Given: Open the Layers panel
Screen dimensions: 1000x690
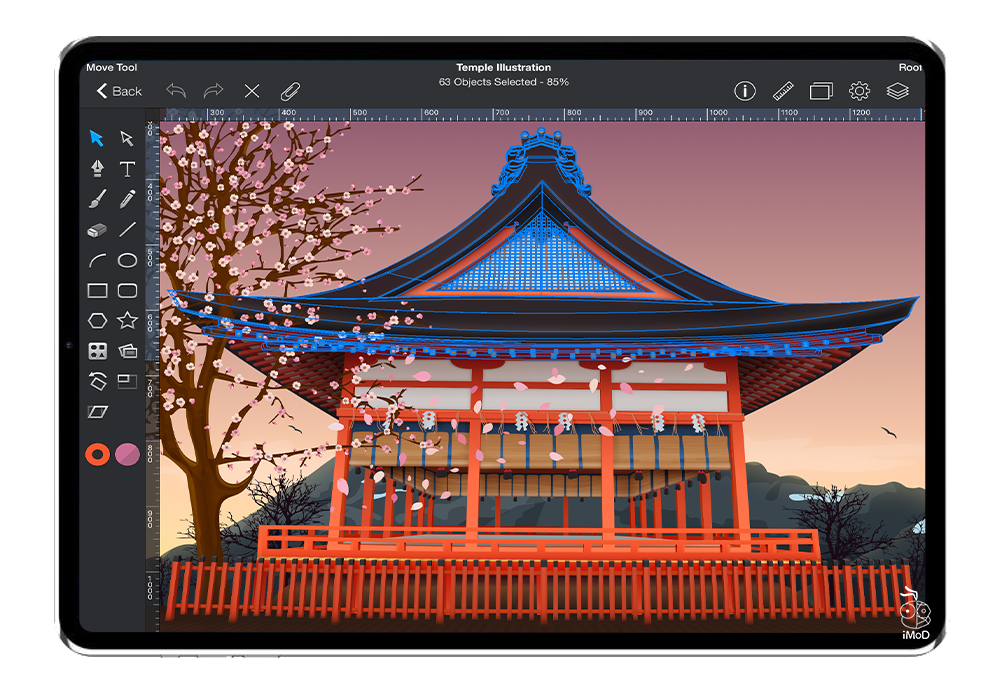Looking at the screenshot, I should pyautogui.click(x=897, y=91).
